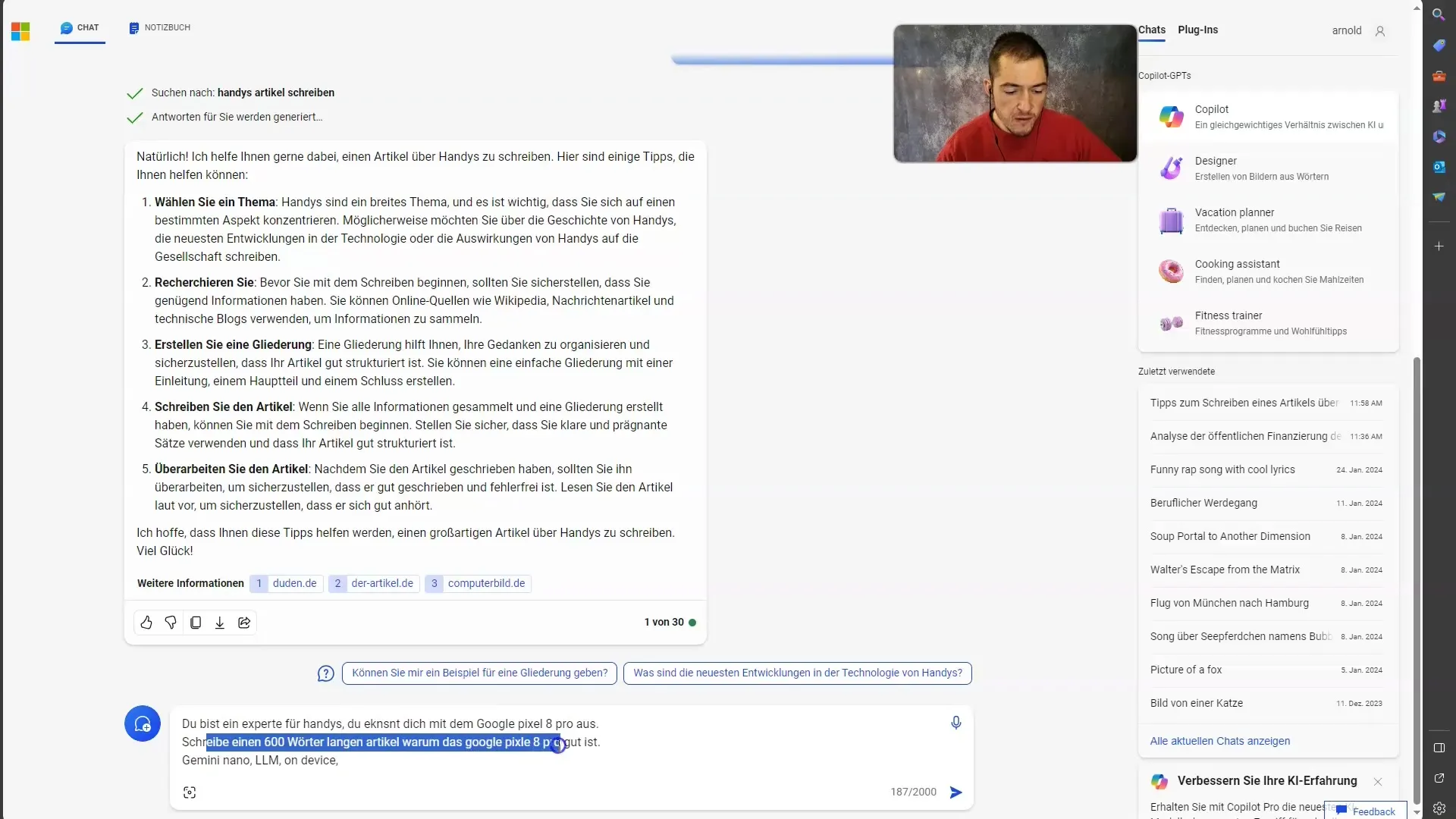Click the send message arrow icon
This screenshot has width=1456, height=819.
955,791
